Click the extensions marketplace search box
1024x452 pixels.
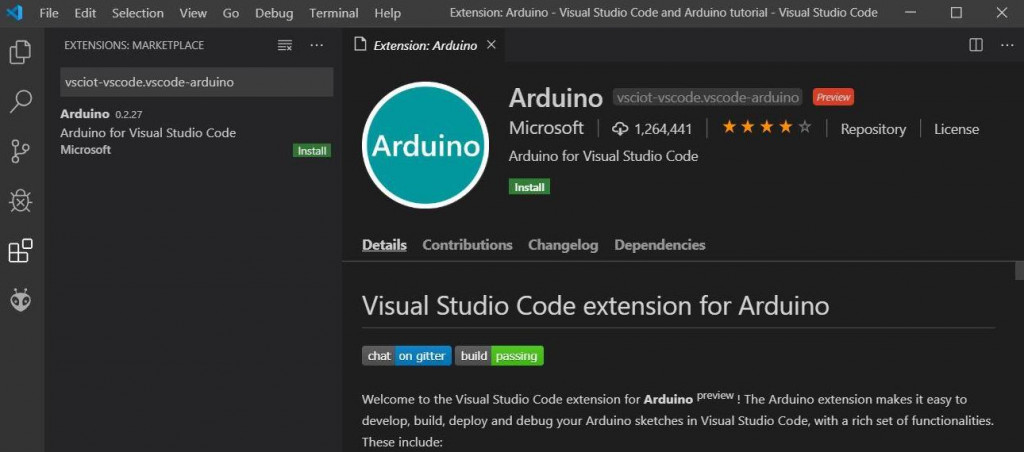point(197,82)
